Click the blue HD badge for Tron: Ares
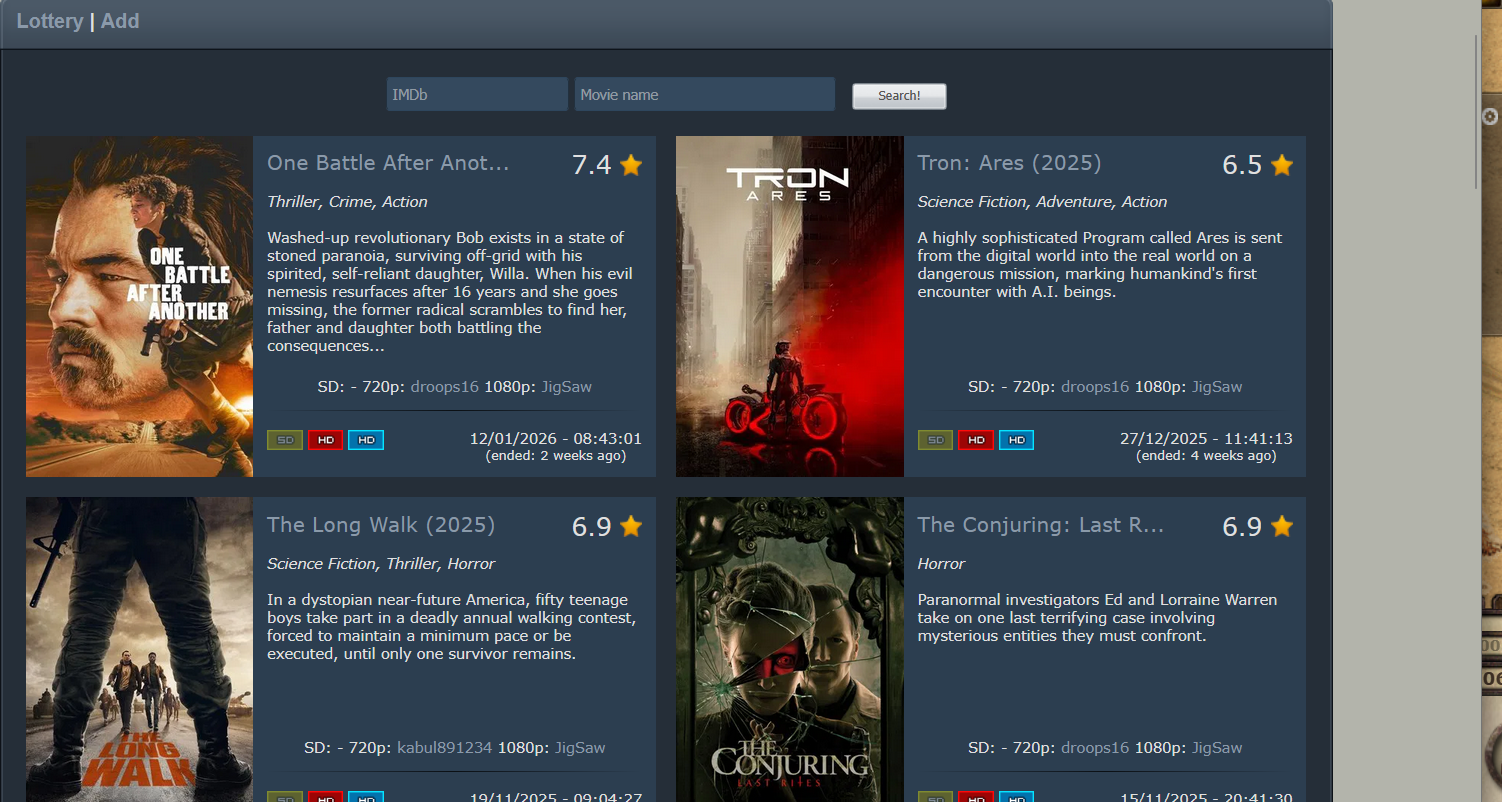The image size is (1502, 802). 1016,440
